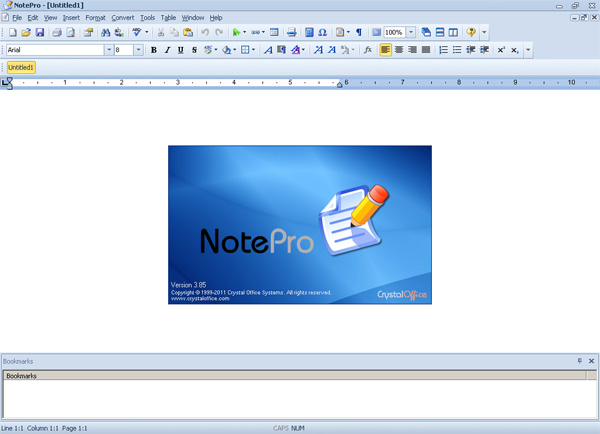600x434 pixels.
Task: Expand the spell check dropdown arrow
Action: point(147,33)
